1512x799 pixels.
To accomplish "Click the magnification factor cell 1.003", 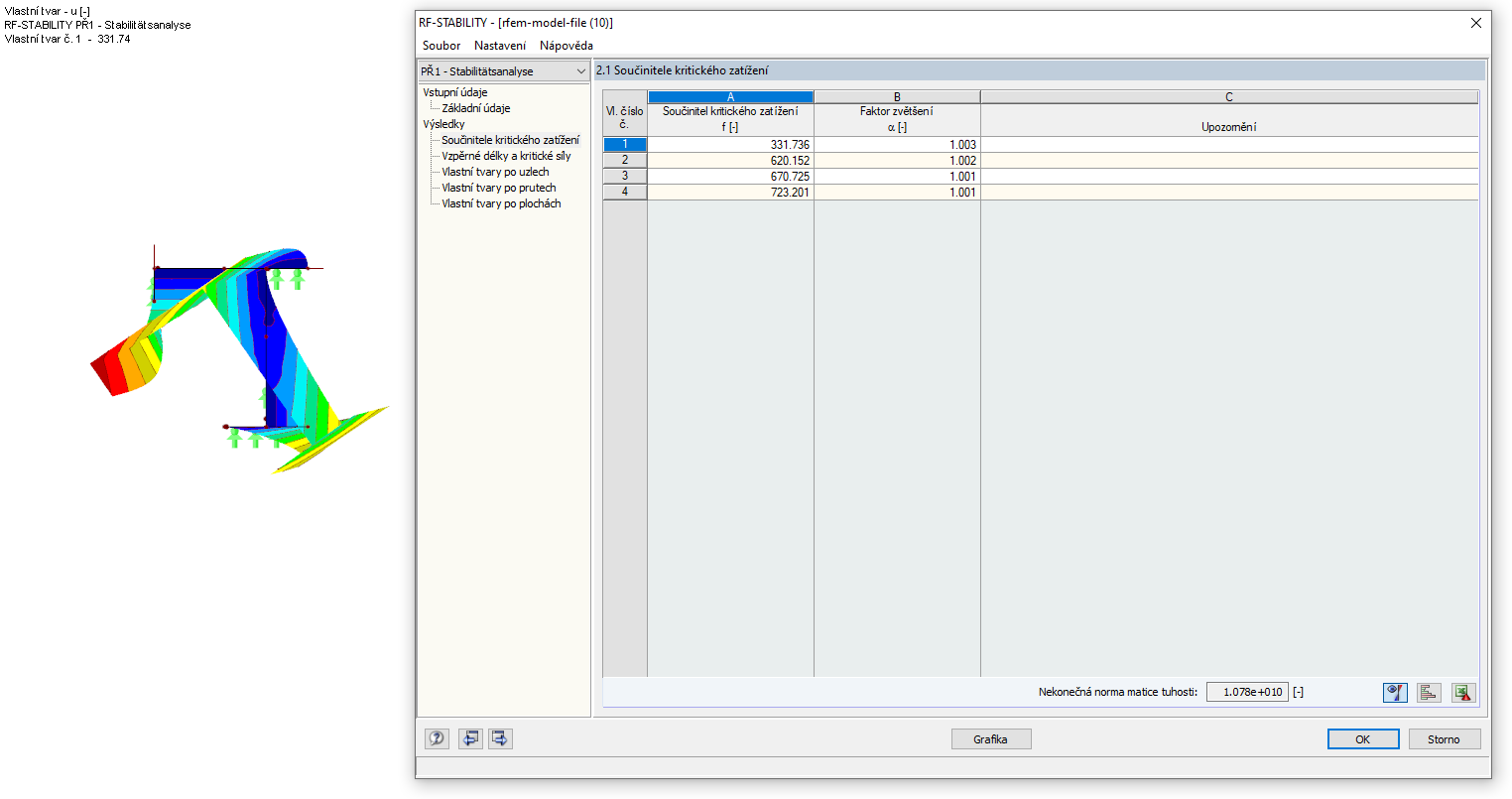I will click(897, 145).
